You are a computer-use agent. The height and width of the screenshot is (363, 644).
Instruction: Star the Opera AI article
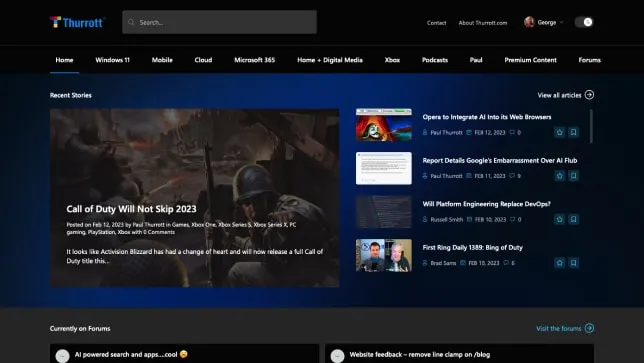pos(559,132)
